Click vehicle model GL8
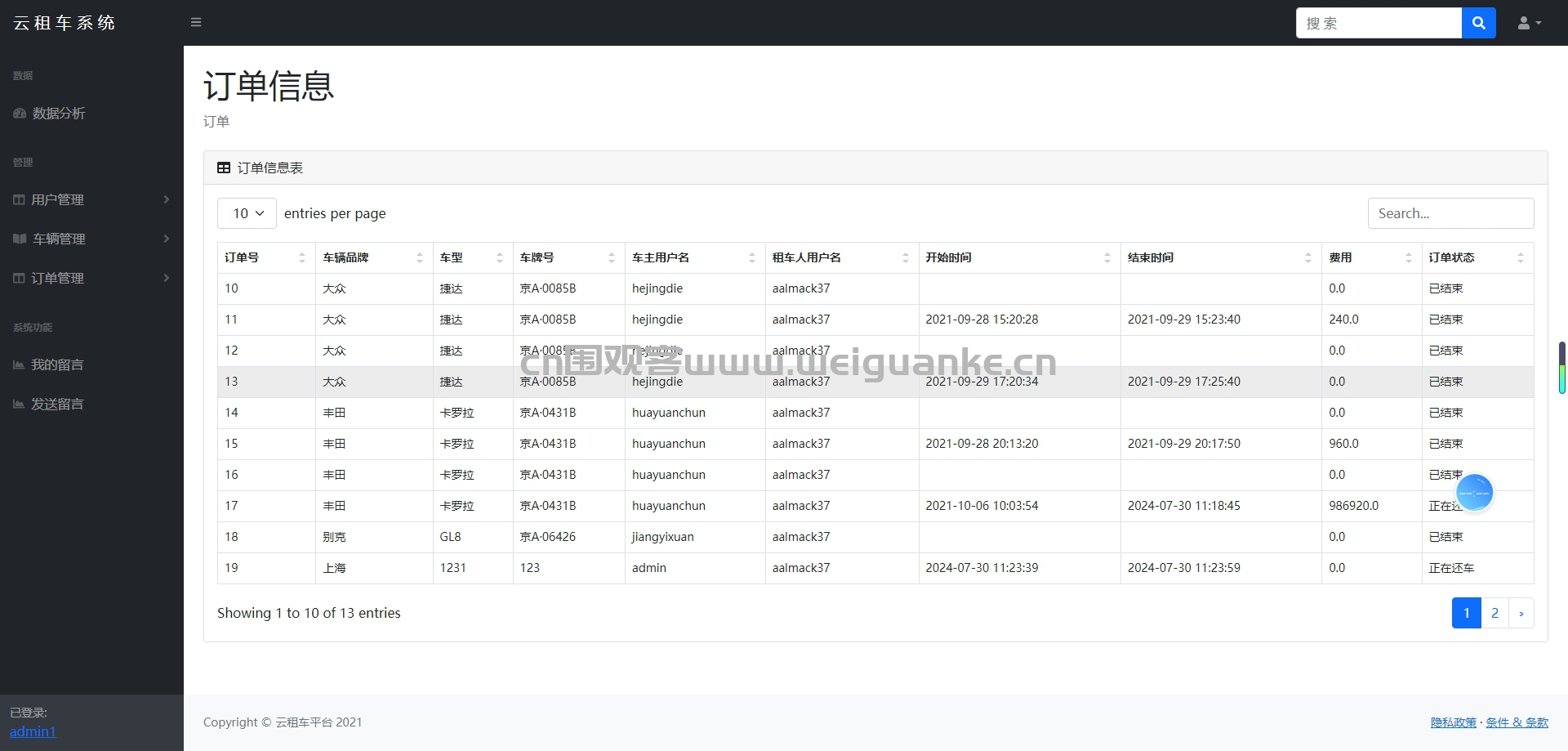Screen dimensions: 1568x751 (450, 537)
